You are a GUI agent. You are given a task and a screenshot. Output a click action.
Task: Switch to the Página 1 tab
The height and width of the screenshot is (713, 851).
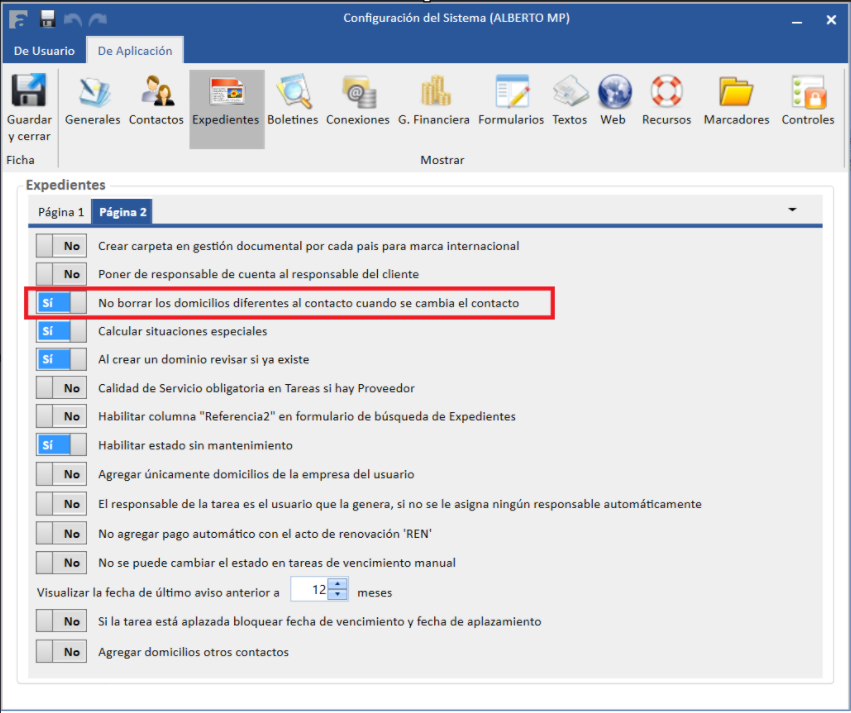pos(61,212)
